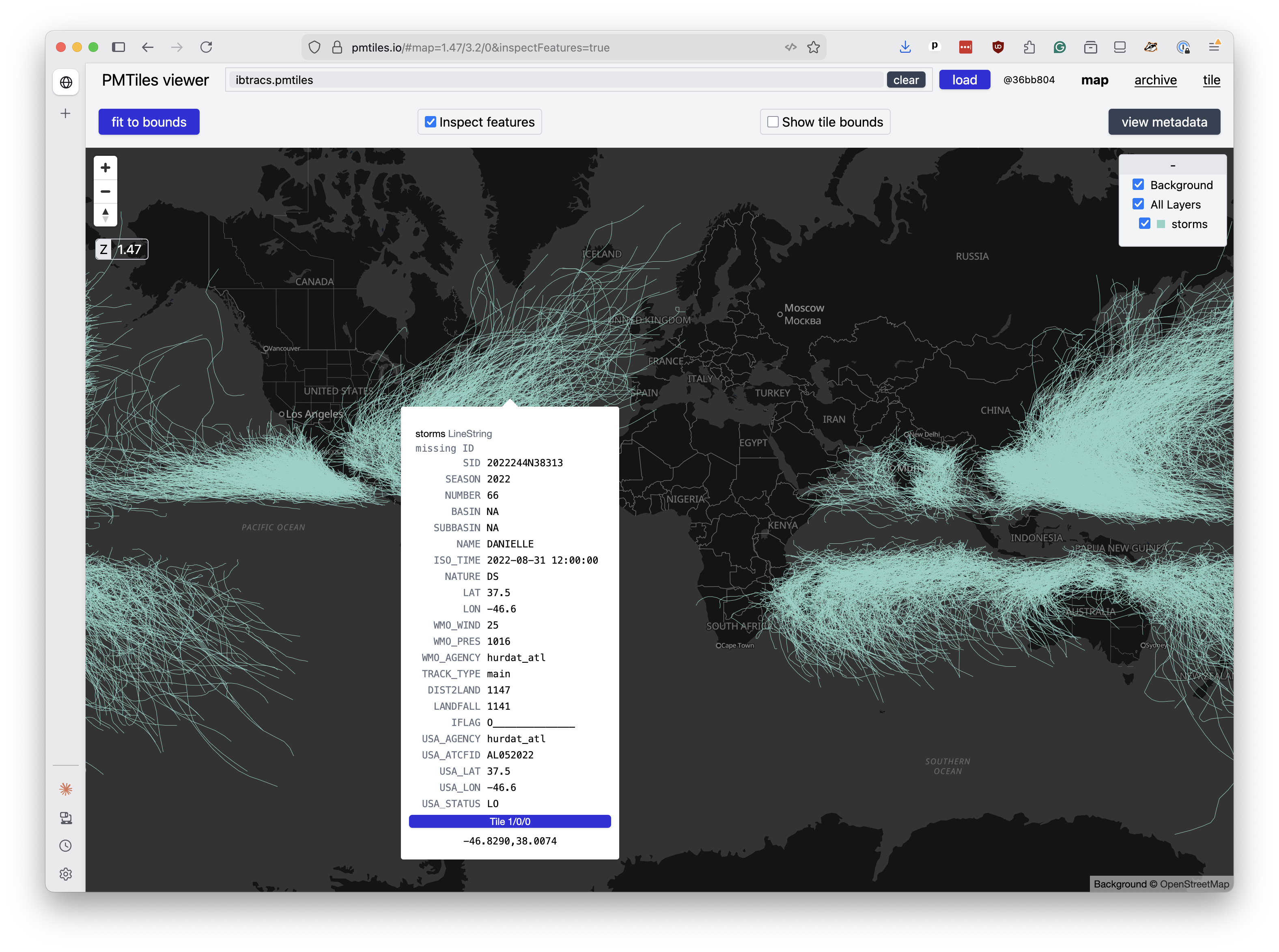This screenshot has width=1279, height=952.
Task: Collapse the layer panel with dash header
Action: point(1172,166)
